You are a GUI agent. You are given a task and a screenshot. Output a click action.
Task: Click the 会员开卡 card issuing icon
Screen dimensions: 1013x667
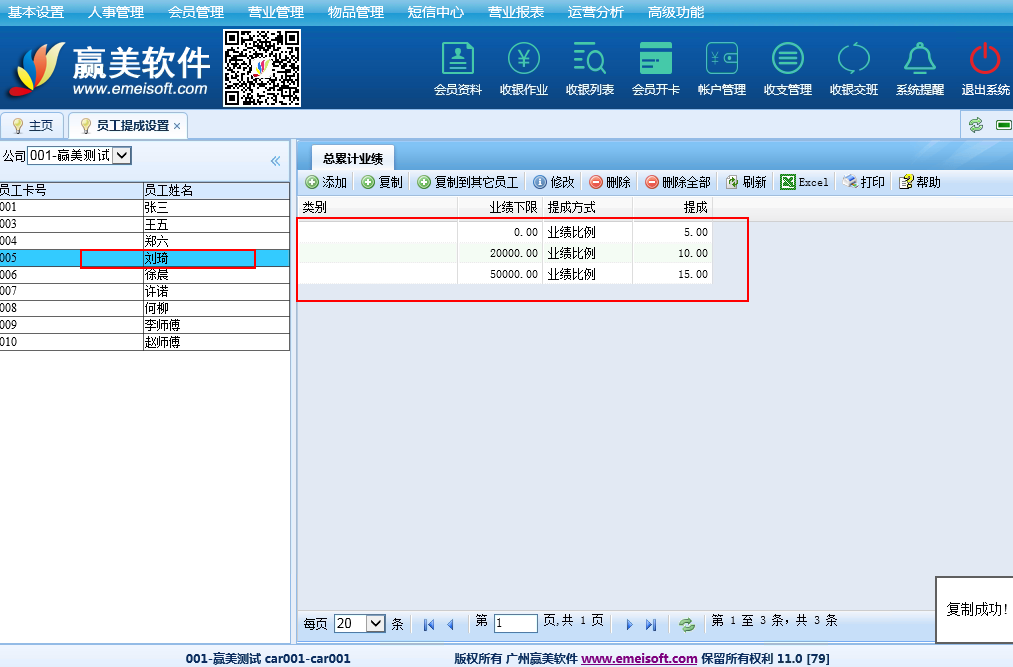click(655, 60)
